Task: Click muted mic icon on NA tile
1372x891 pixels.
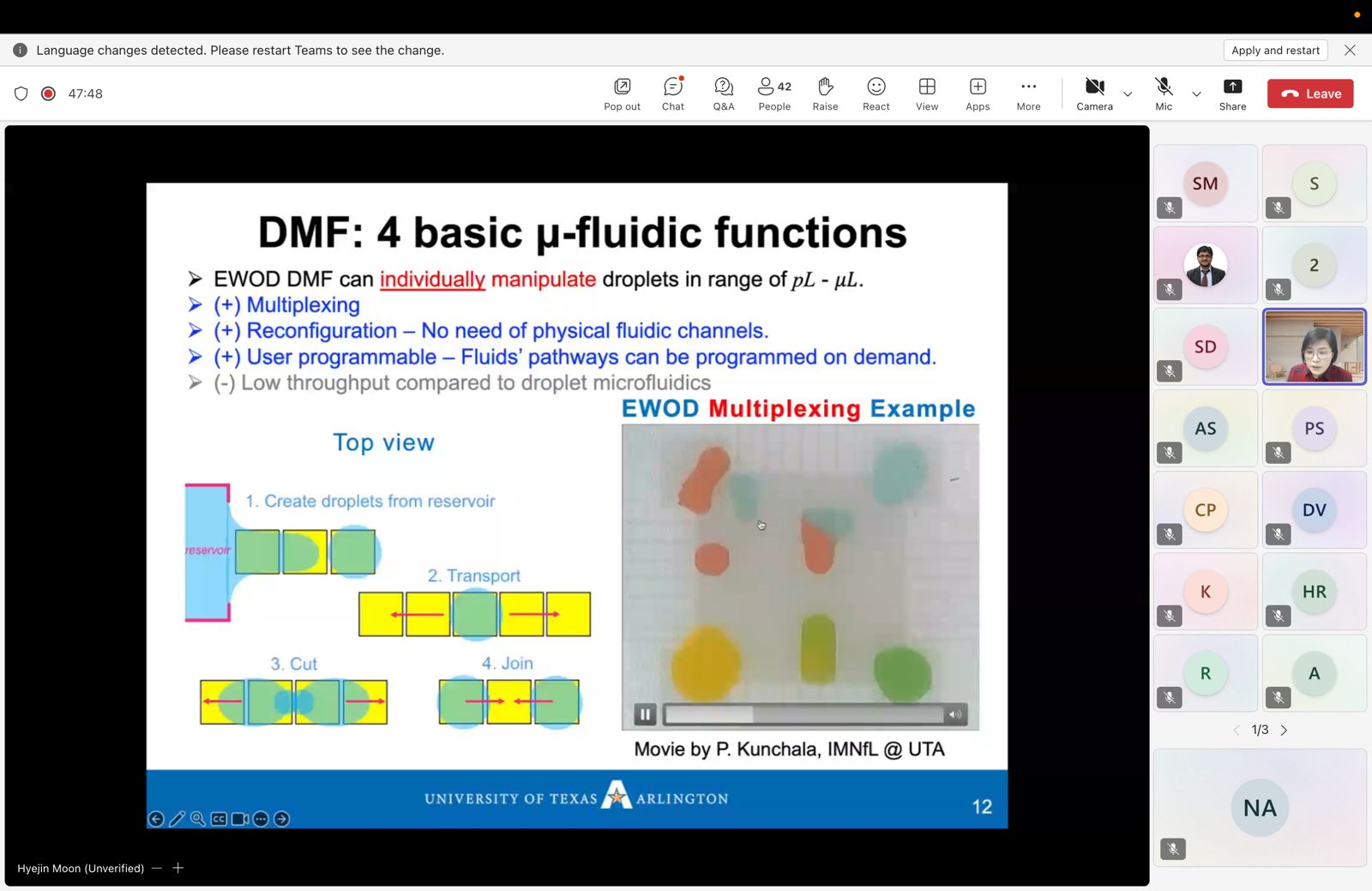Action: tap(1172, 849)
